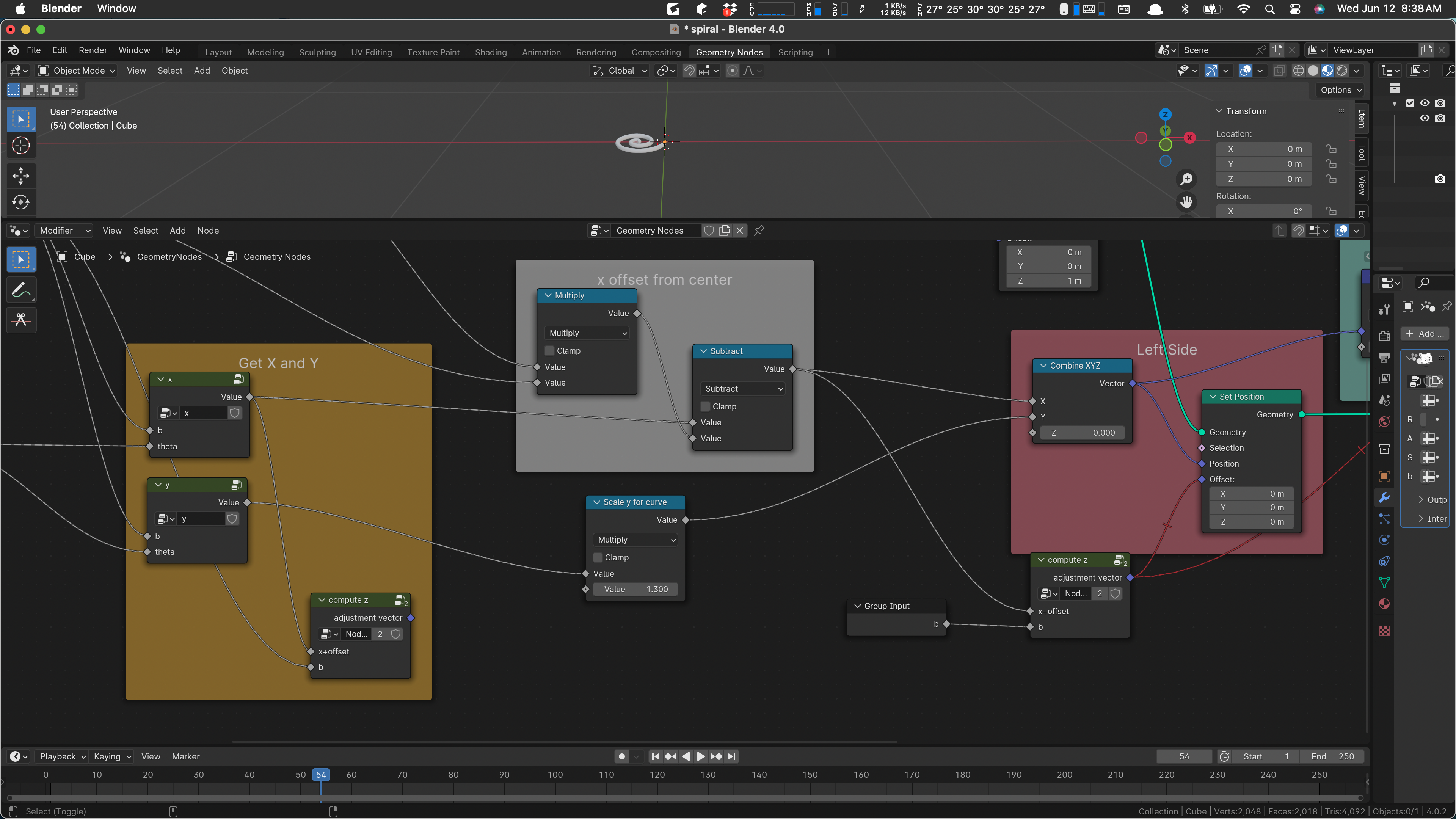1456x819 pixels.
Task: Click the timeline playhead marker 54
Action: click(x=321, y=774)
